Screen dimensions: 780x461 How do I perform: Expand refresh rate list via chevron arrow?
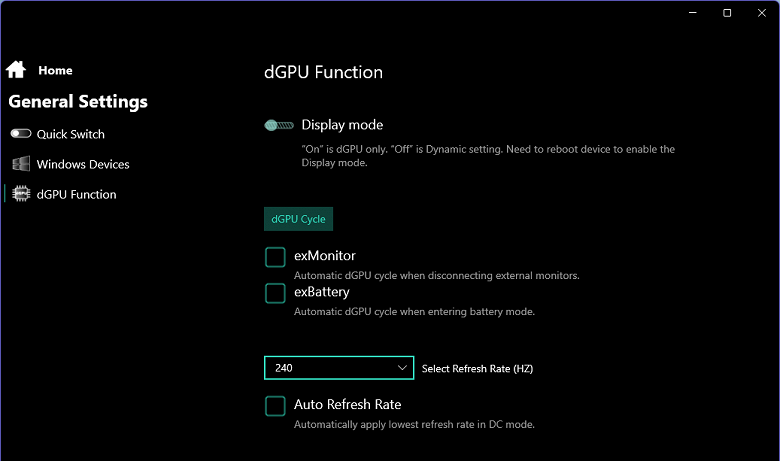tap(402, 368)
